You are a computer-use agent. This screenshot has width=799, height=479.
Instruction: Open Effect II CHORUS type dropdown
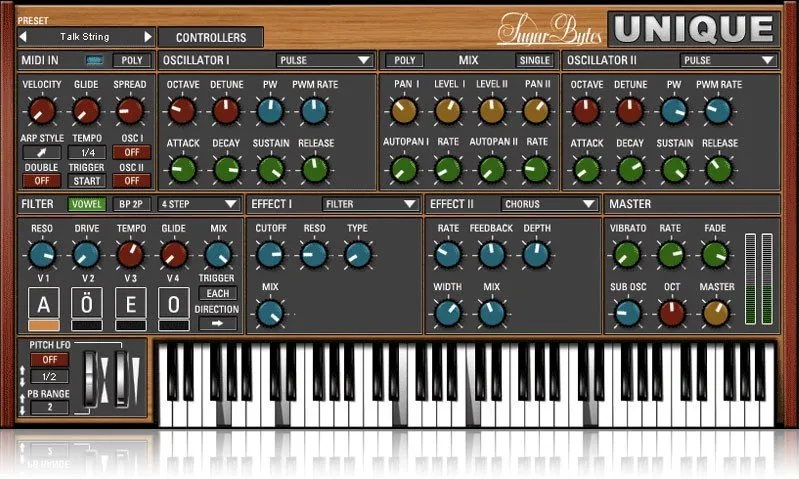click(x=549, y=204)
